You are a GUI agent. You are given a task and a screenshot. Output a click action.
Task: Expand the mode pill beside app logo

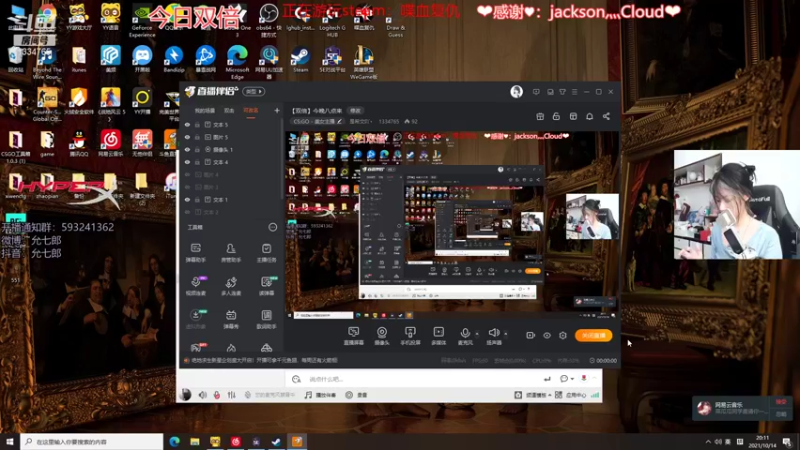[x=253, y=91]
